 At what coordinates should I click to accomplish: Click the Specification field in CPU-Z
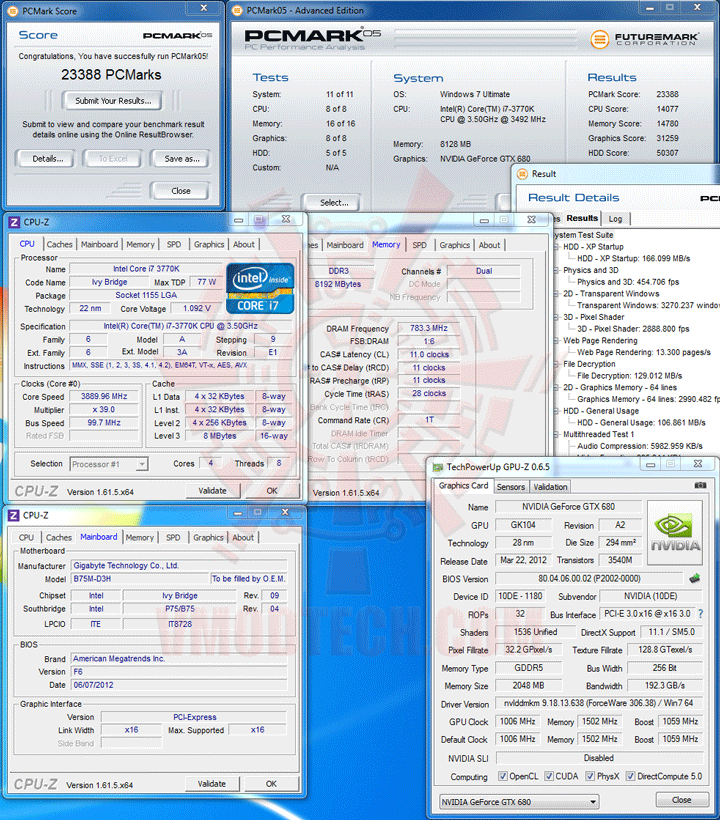tap(180, 326)
